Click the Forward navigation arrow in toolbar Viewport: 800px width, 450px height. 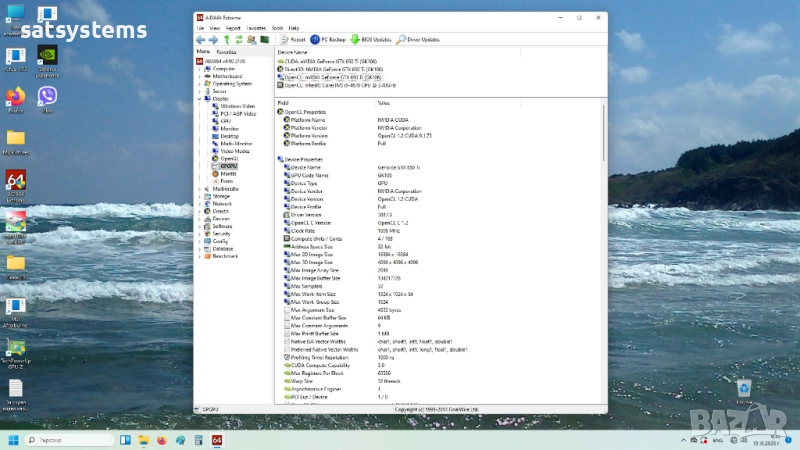click(212, 39)
